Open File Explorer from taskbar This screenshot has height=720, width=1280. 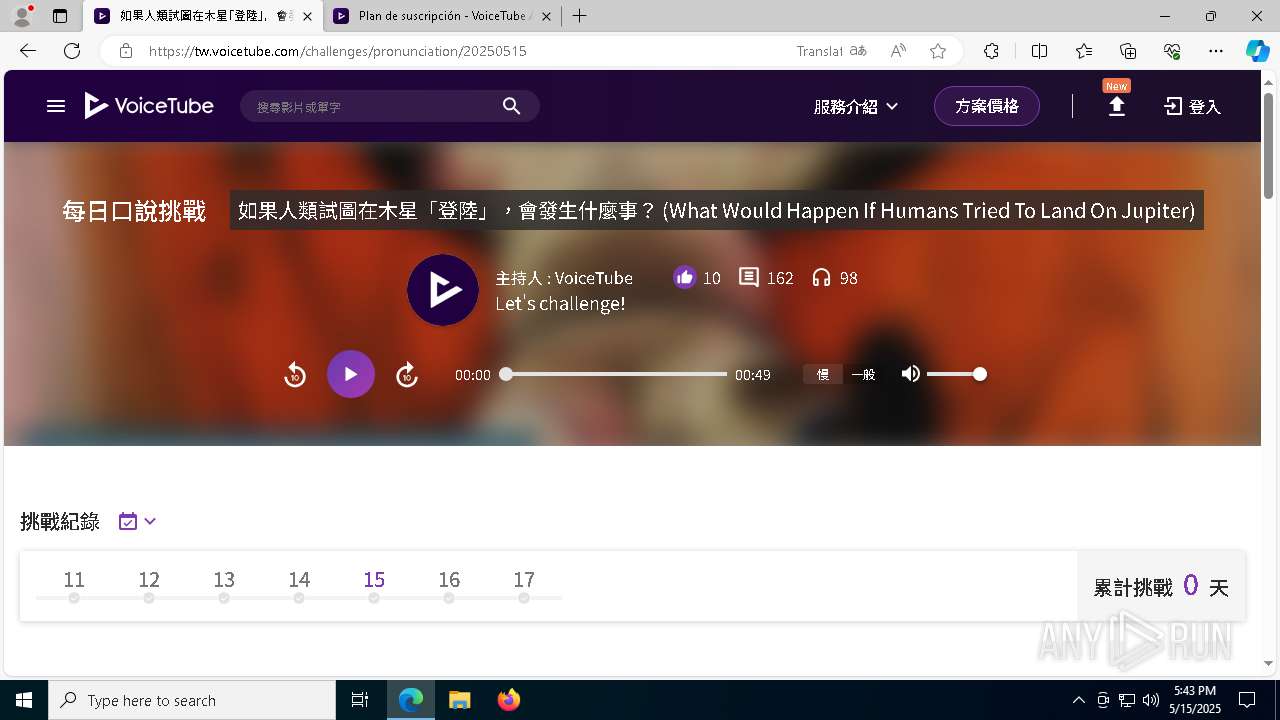pyautogui.click(x=459, y=700)
